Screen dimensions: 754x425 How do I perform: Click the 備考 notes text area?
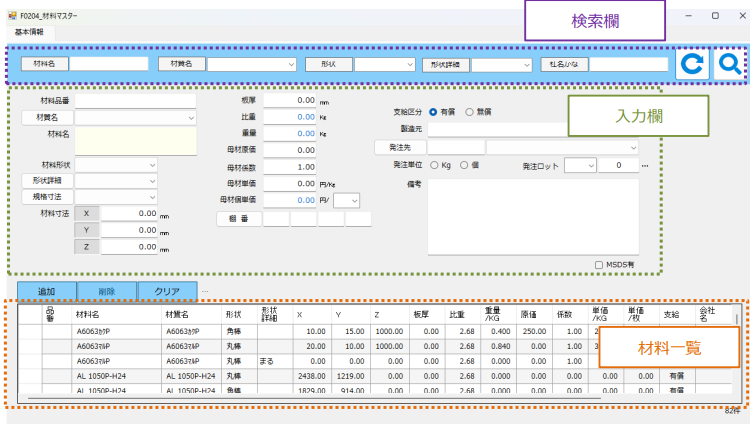pos(533,216)
